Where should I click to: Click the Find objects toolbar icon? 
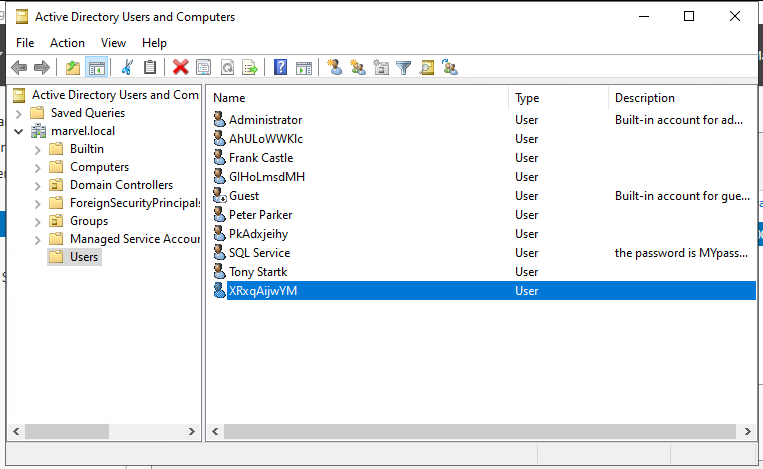coord(427,67)
